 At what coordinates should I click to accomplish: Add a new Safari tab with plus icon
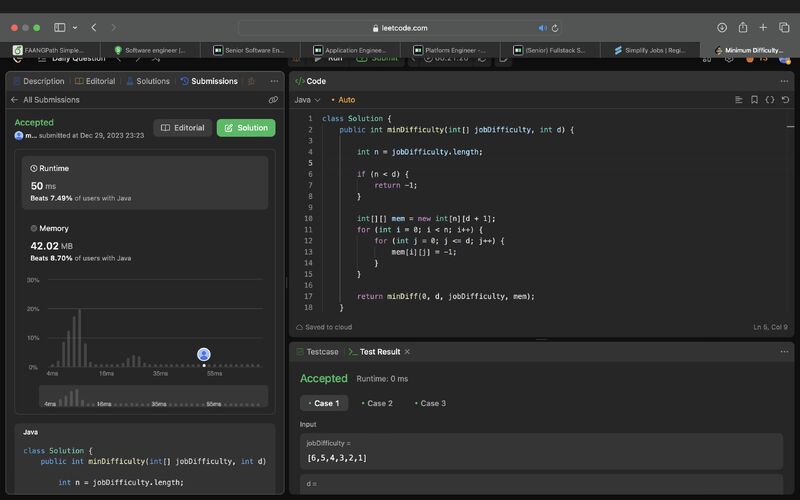(763, 28)
